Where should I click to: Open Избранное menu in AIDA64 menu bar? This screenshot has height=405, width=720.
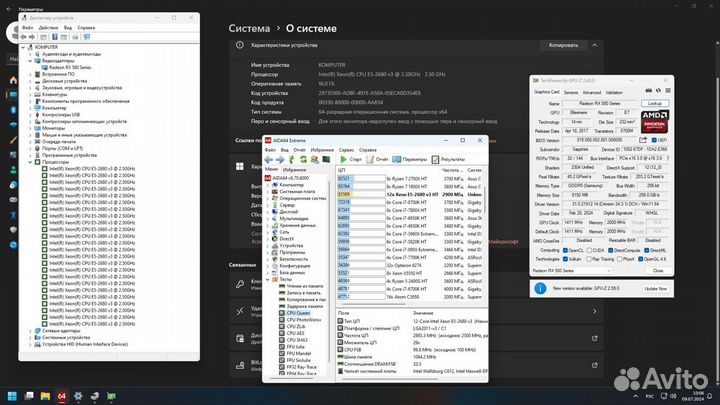pyautogui.click(x=322, y=150)
